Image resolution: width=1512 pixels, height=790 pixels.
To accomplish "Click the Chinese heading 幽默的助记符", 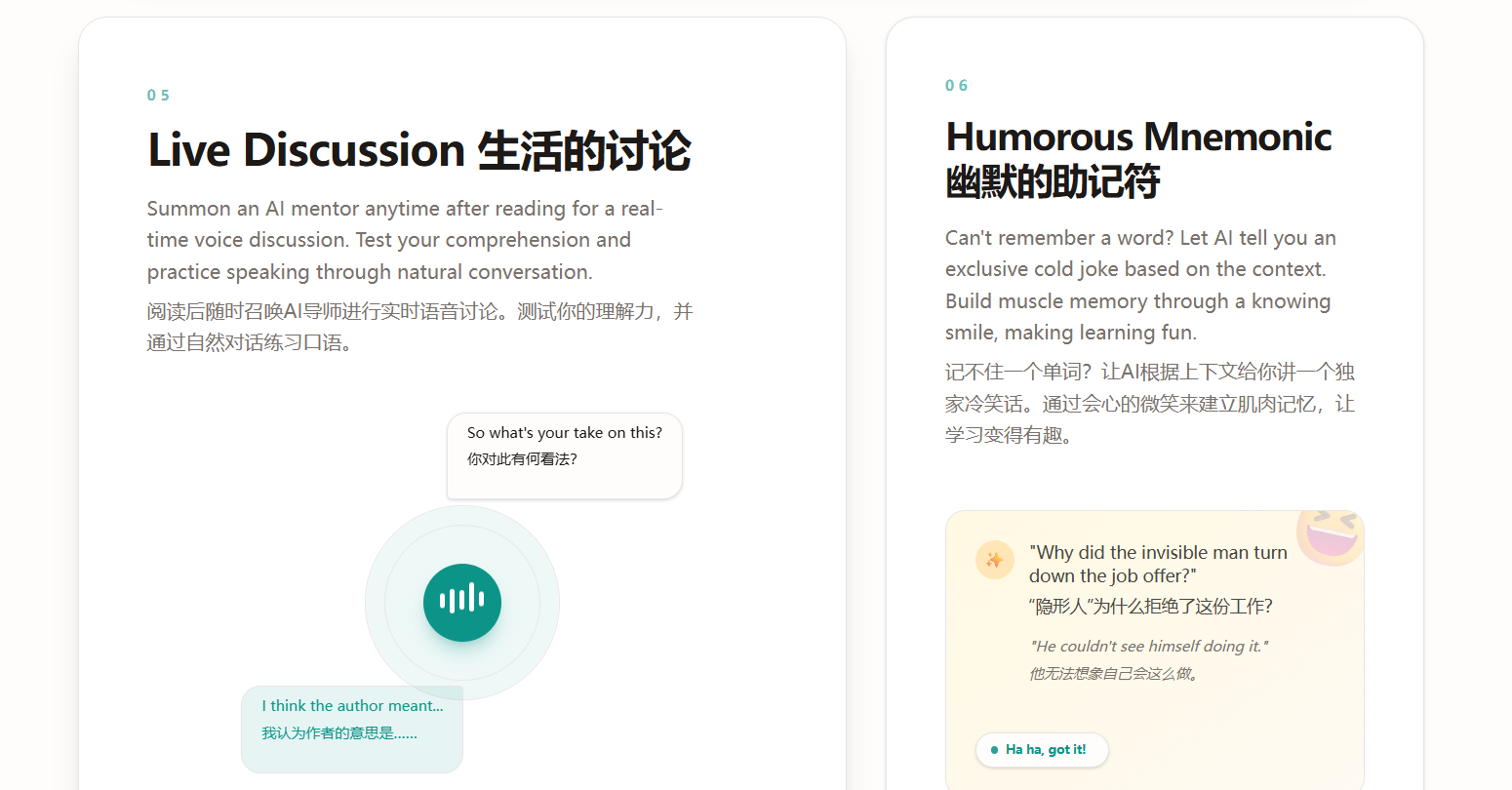I will [1053, 182].
